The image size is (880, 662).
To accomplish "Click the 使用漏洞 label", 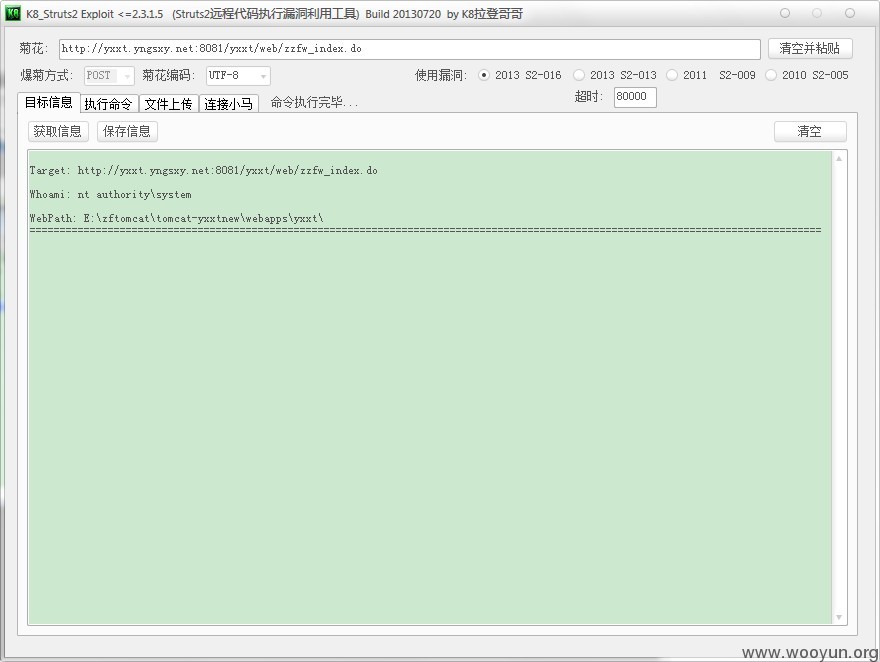I will 441,75.
